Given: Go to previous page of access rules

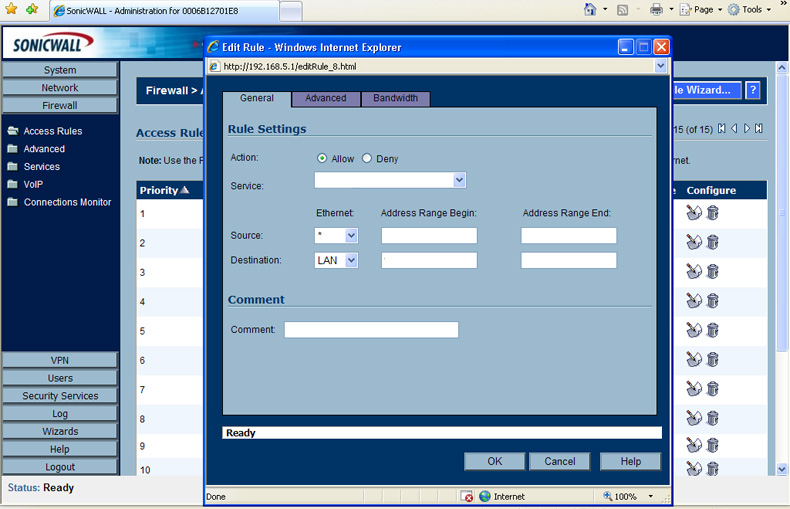Looking at the screenshot, I should [x=734, y=129].
